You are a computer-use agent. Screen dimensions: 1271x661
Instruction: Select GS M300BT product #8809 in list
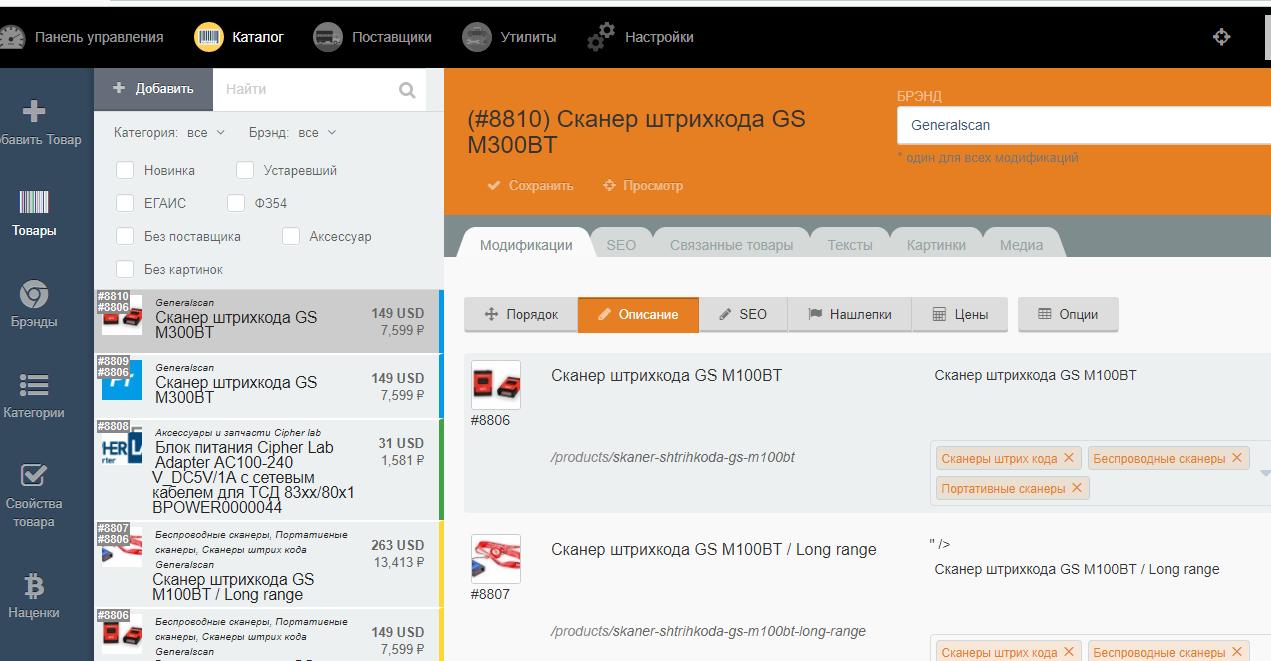point(269,387)
